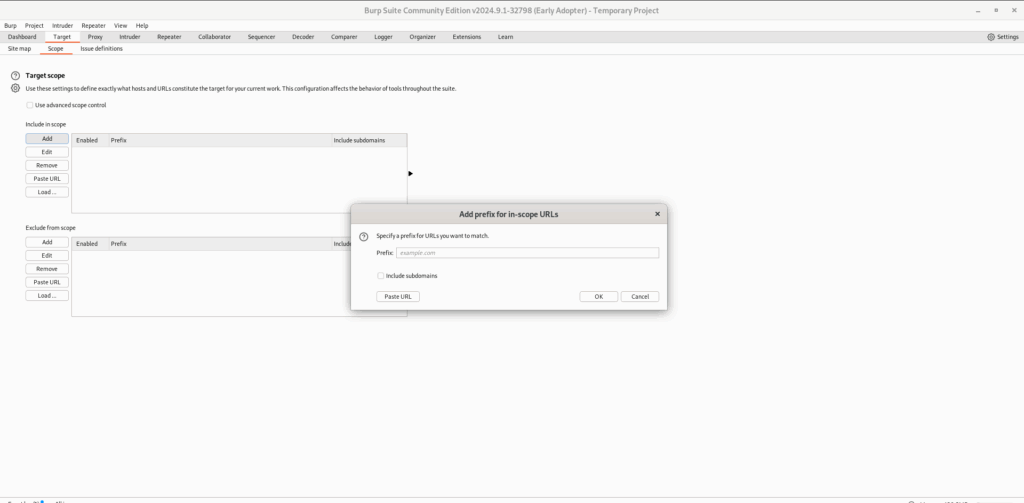This screenshot has height=503, width=1024.
Task: Click the Exclude from scope label
Action: 50,228
